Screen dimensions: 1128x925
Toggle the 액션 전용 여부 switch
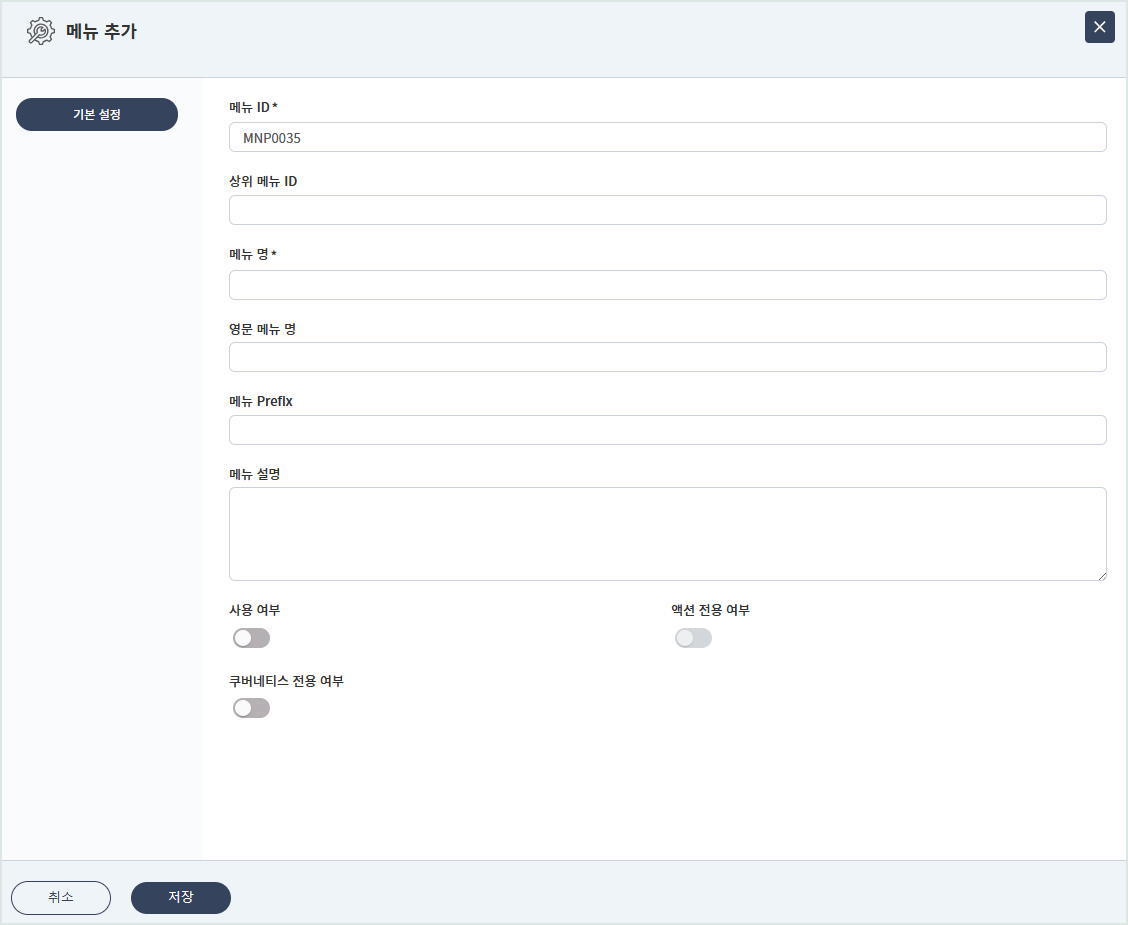[693, 638]
